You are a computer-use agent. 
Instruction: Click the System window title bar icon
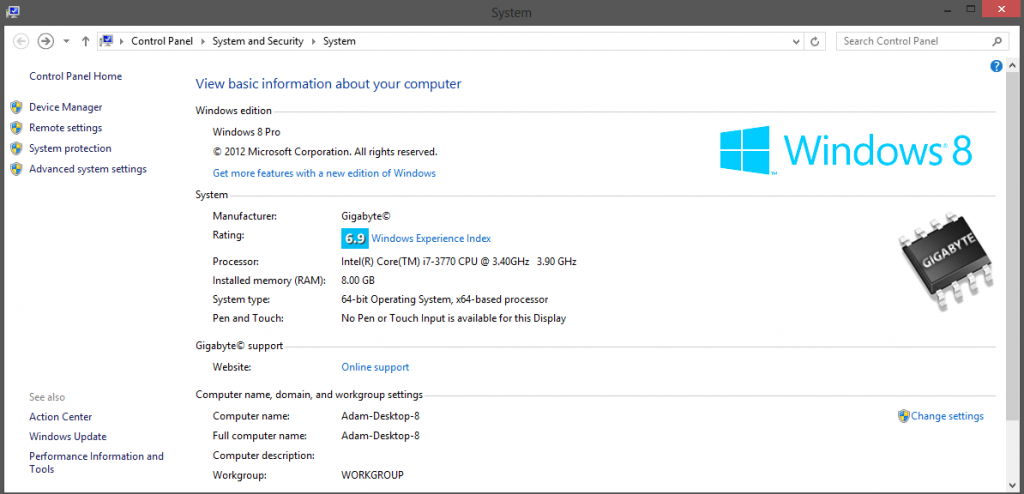(x=12, y=12)
